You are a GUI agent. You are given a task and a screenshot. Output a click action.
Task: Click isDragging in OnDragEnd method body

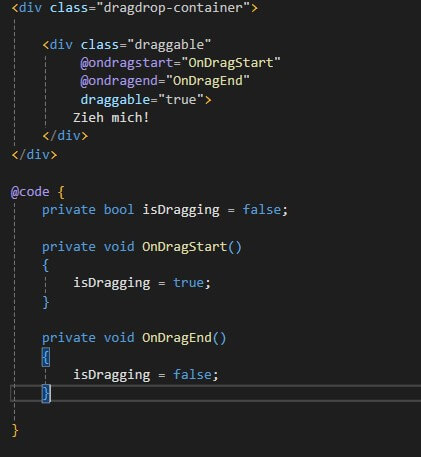point(112,375)
